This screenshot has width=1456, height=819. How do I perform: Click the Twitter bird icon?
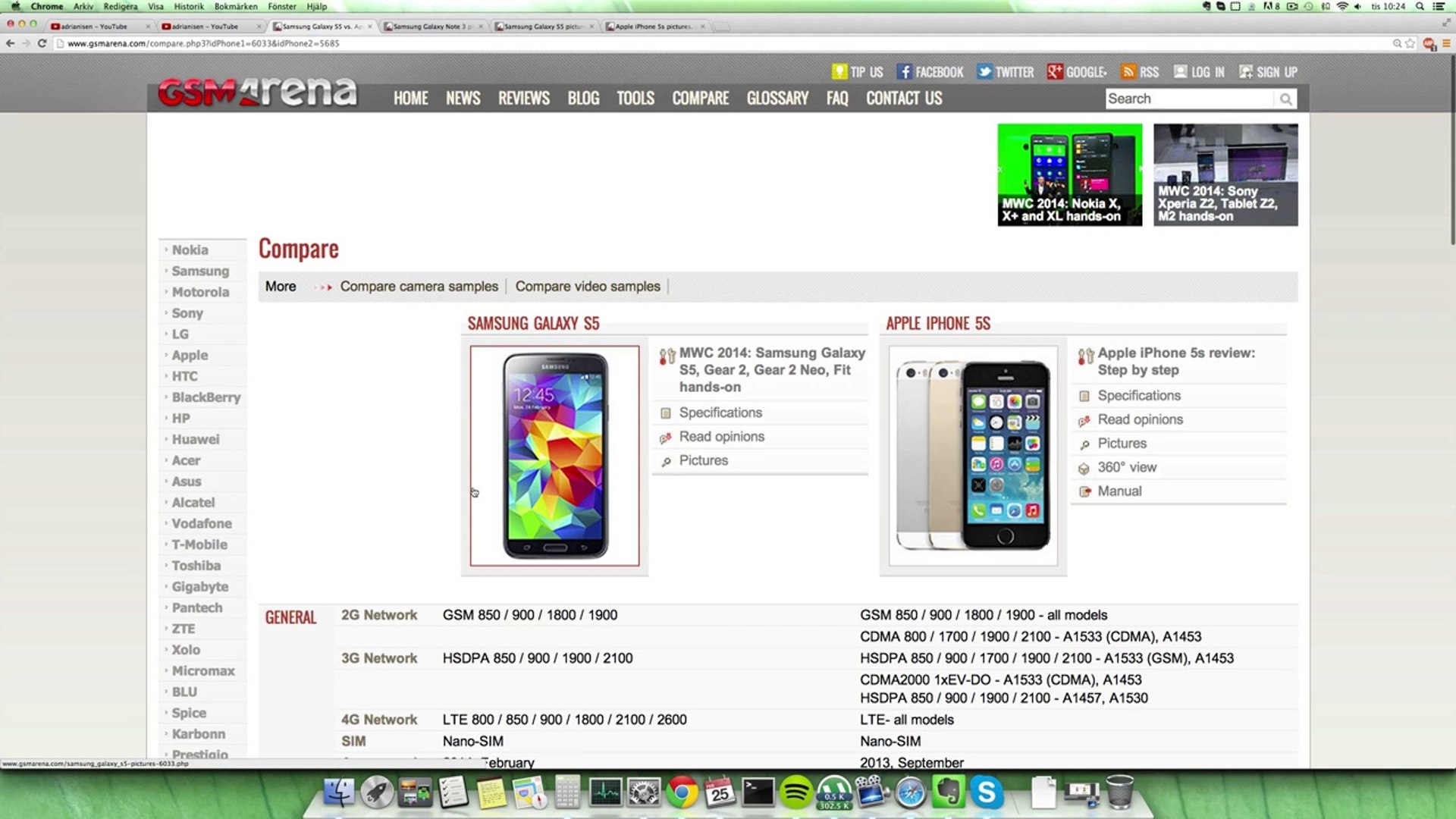click(x=984, y=72)
